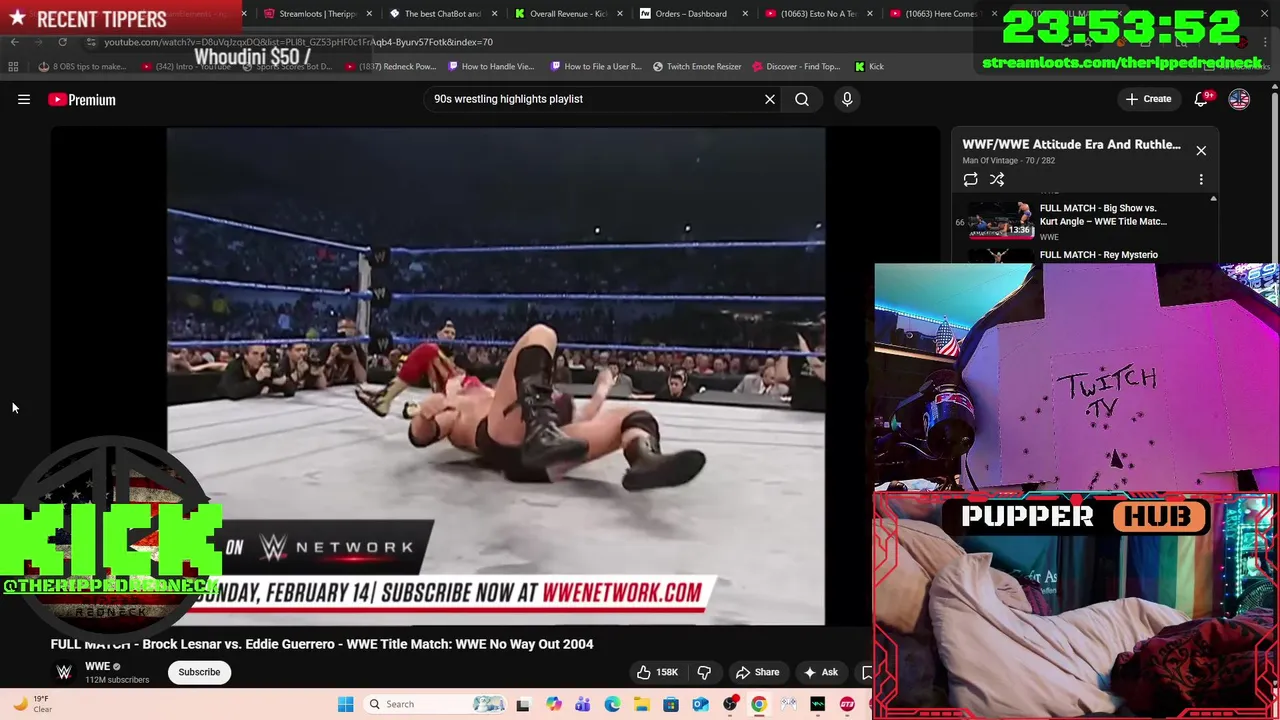Open the account avatar menu

tap(1239, 99)
